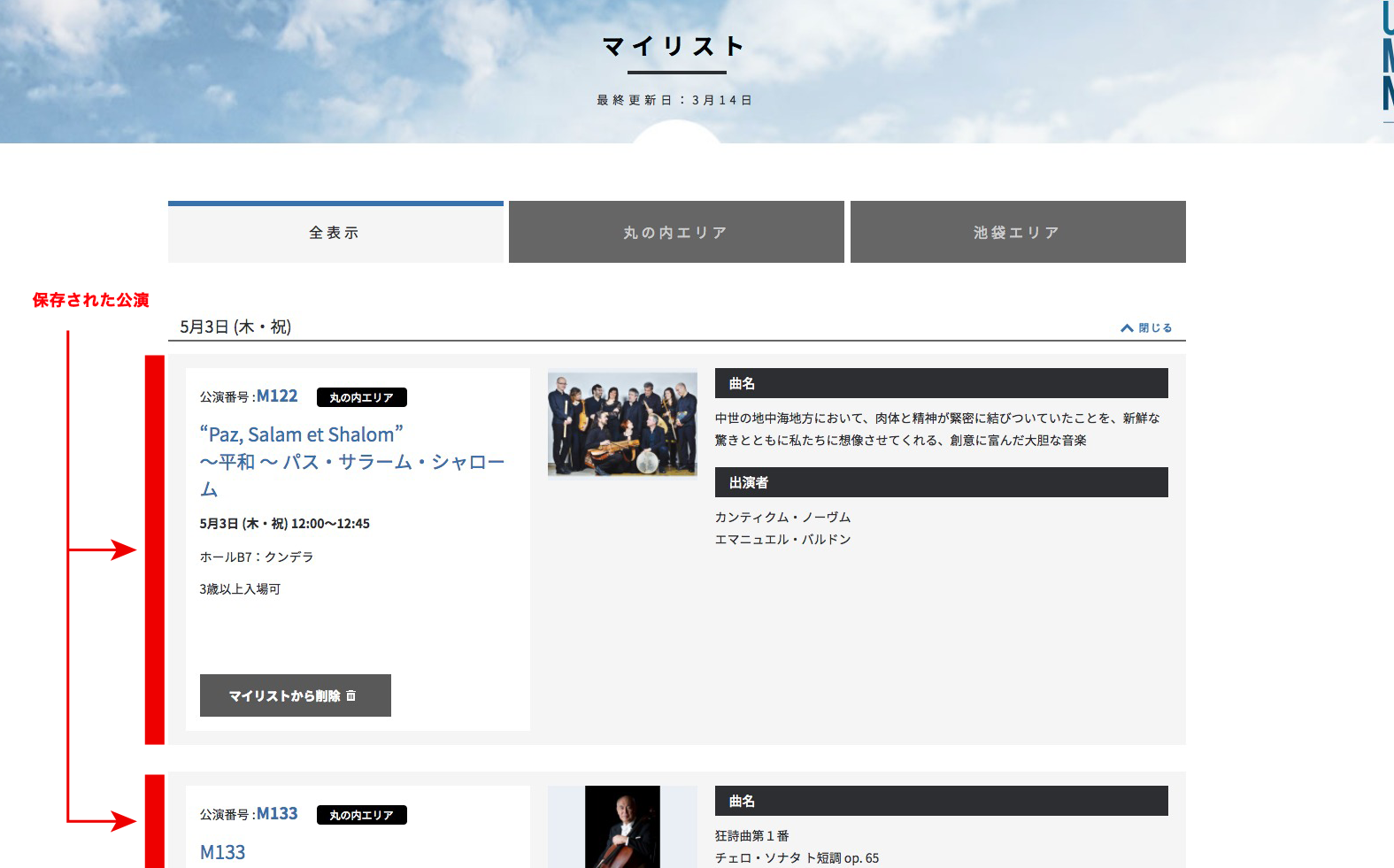Open the M133 title link

coord(223,852)
